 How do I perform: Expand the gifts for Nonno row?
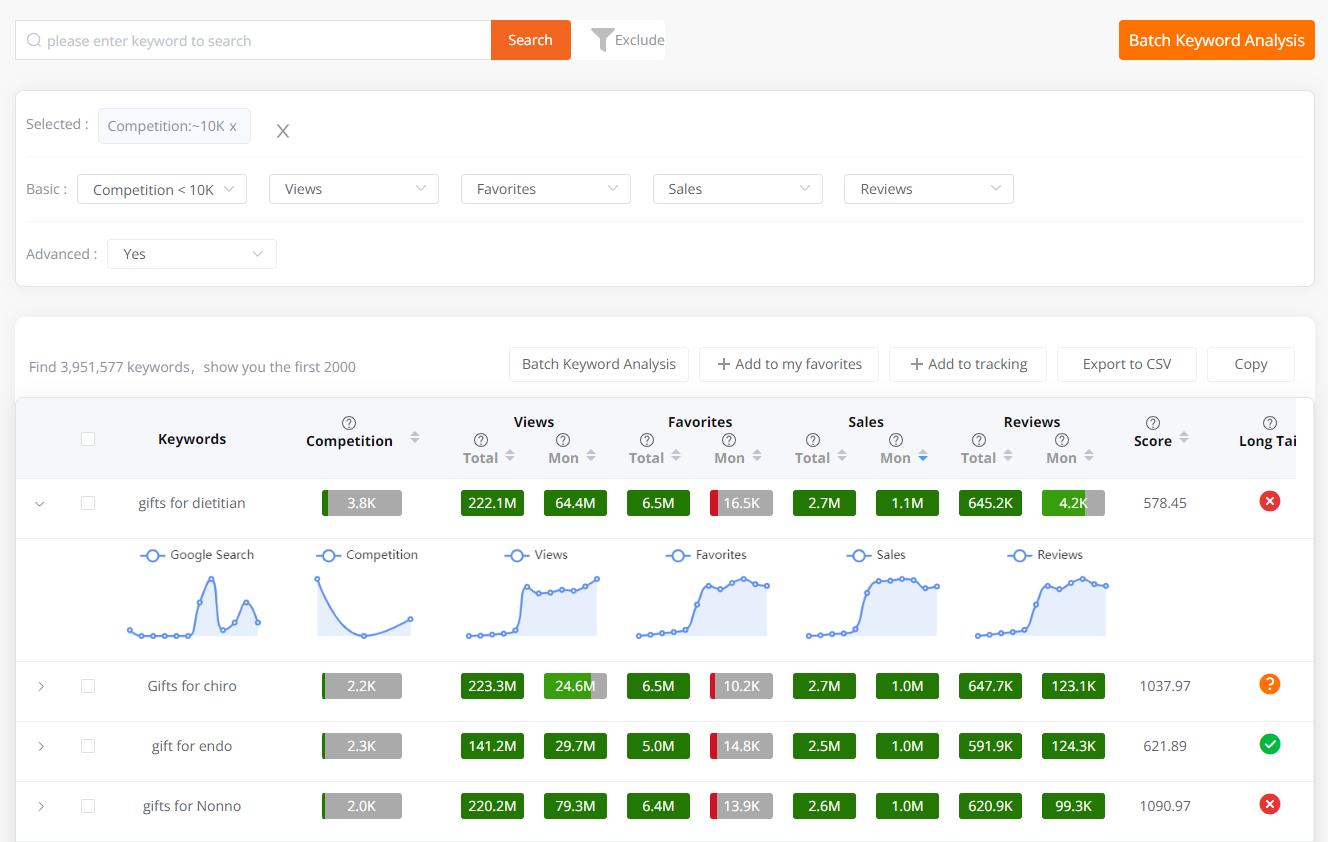41,806
